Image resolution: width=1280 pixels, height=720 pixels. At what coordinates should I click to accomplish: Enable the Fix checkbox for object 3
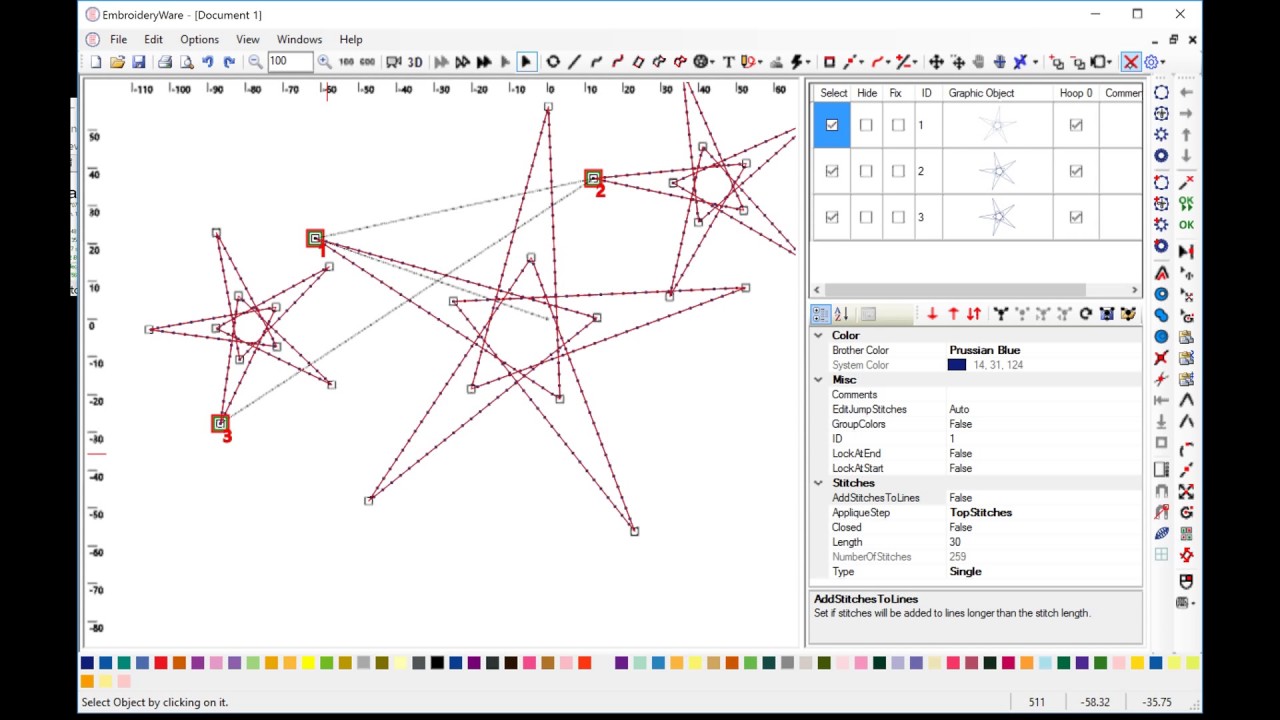(898, 217)
